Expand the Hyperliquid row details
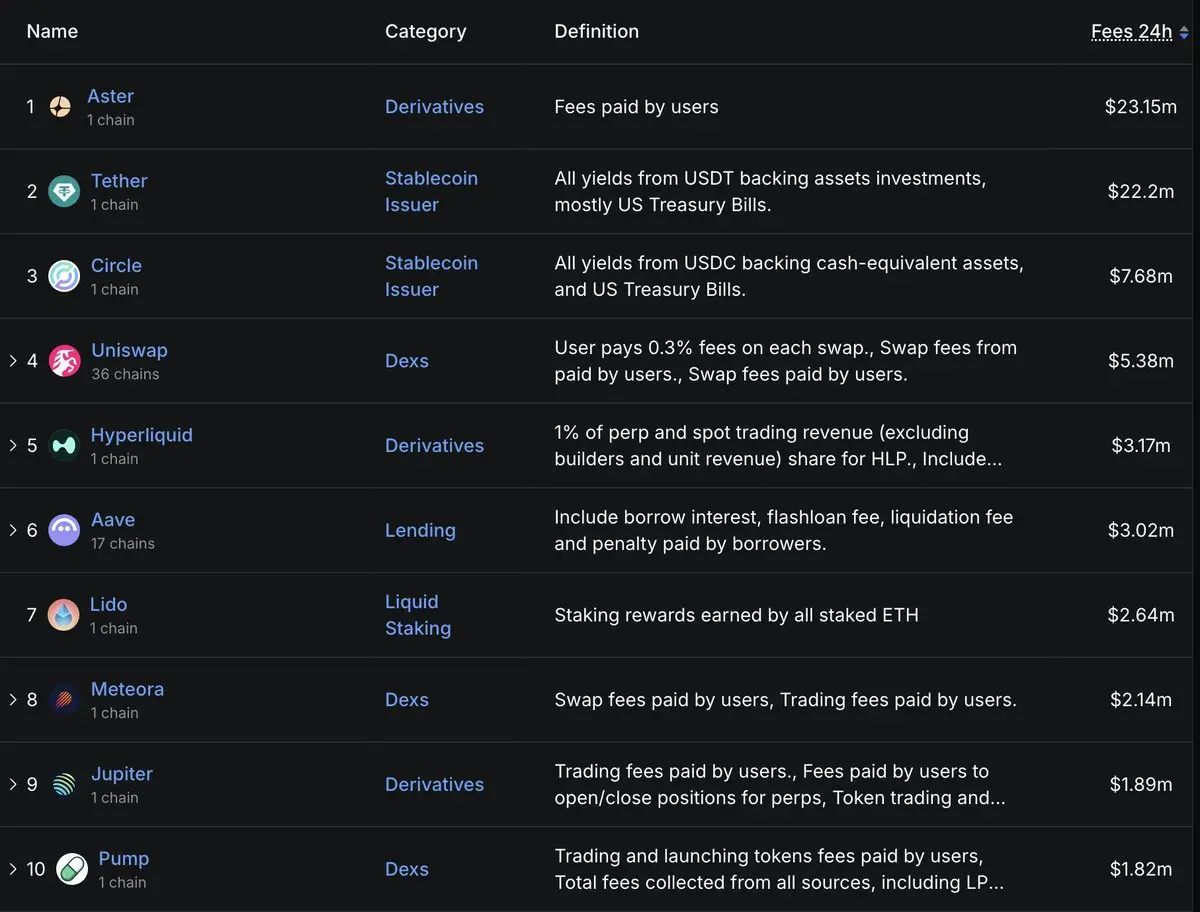Screen dimensions: 1200x912 pos(13,446)
